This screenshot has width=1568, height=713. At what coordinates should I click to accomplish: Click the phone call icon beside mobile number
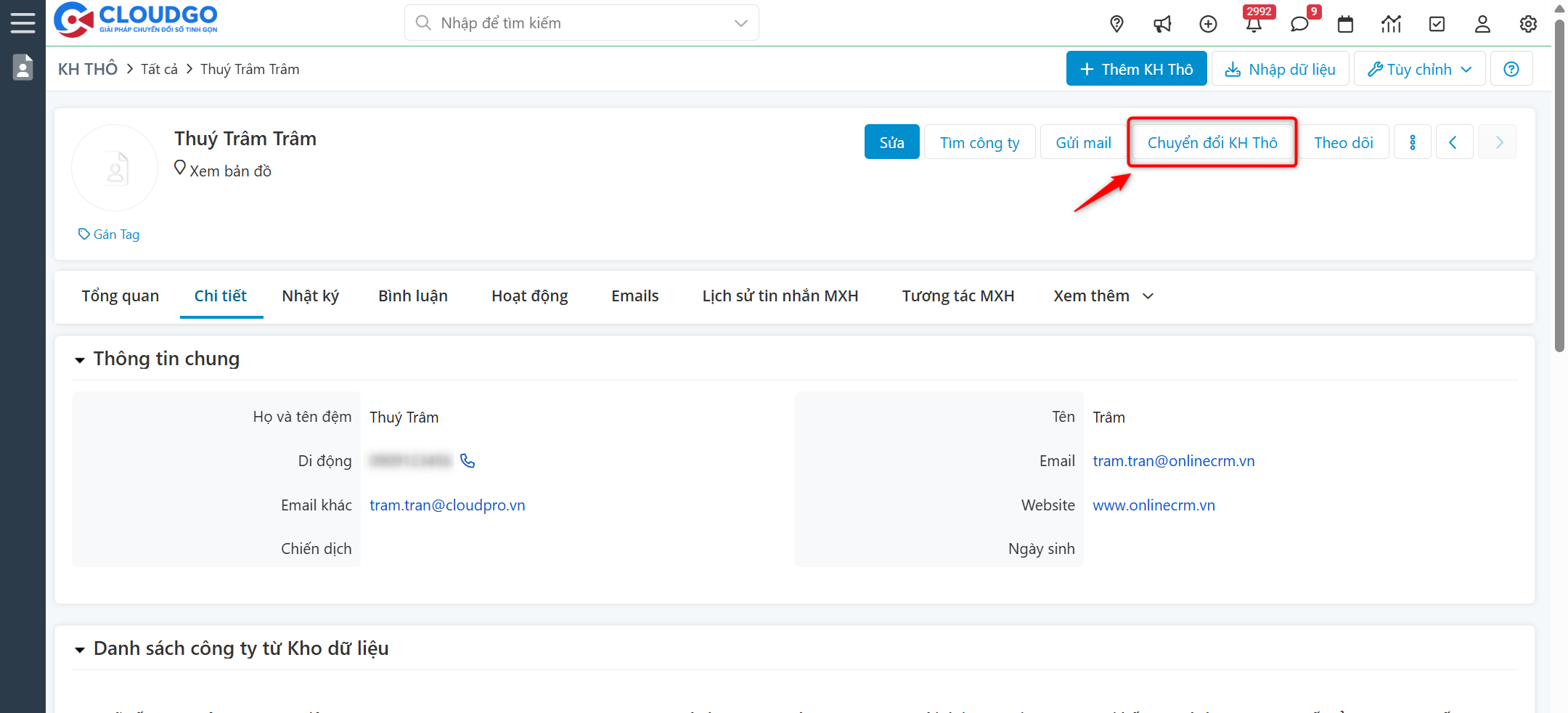467,461
